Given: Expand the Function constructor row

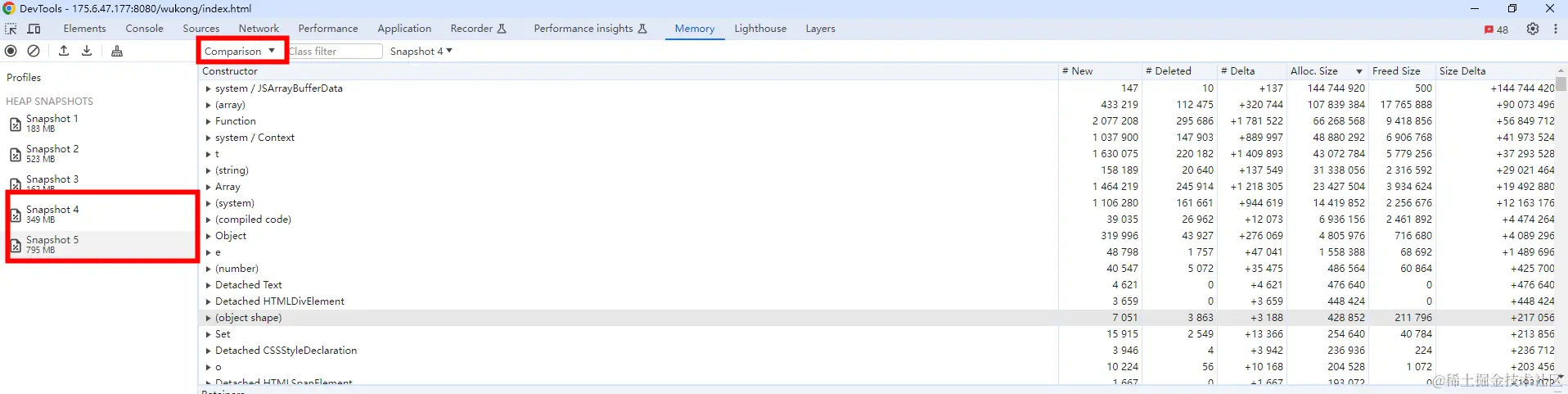Looking at the screenshot, I should [209, 121].
